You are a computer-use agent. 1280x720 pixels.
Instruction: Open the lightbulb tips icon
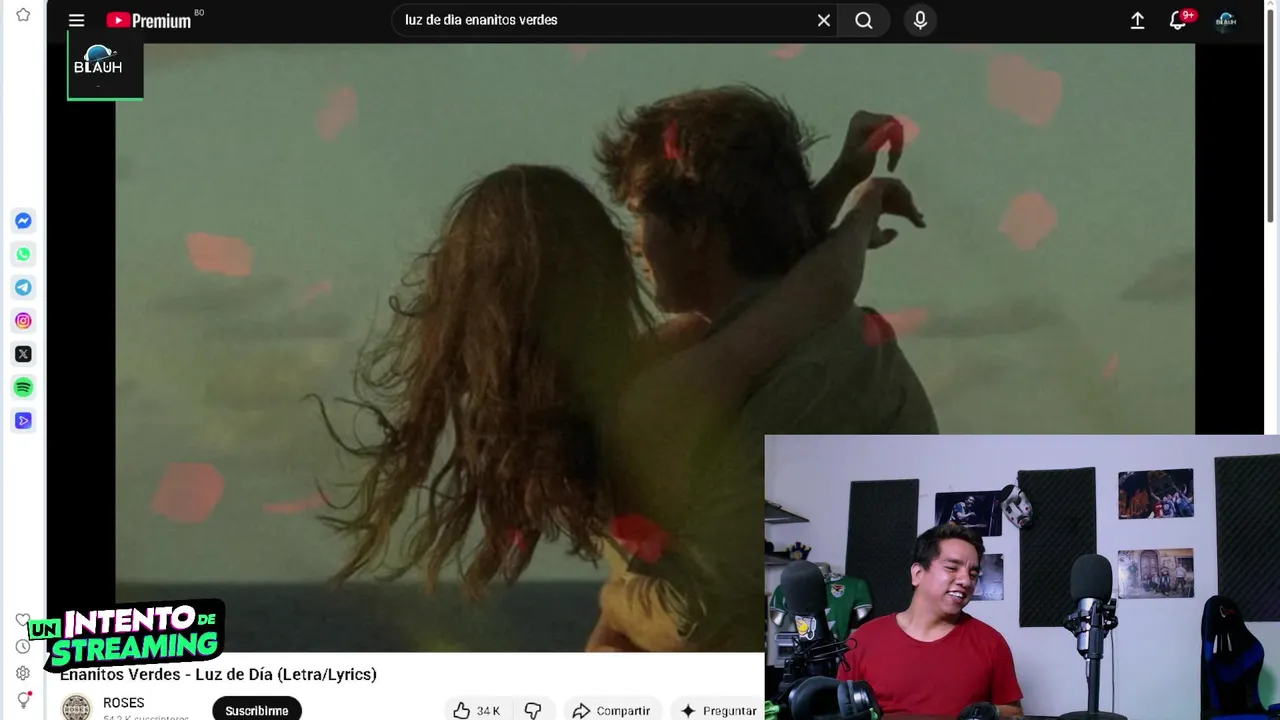point(23,700)
